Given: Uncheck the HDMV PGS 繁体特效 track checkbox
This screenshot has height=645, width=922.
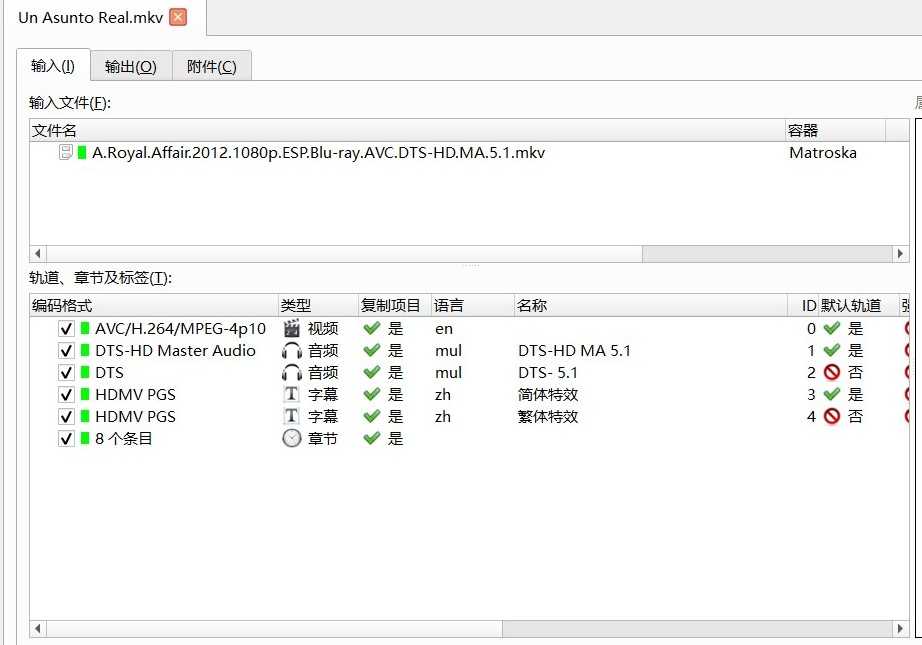Looking at the screenshot, I should [66, 417].
